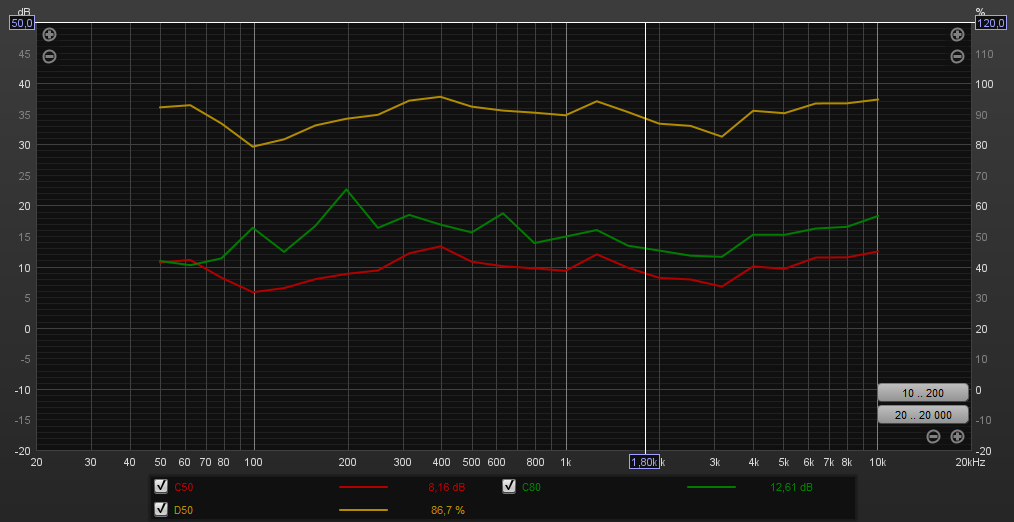This screenshot has width=1014, height=522.
Task: Set frequency range to 10 .. 200
Action: (923, 393)
